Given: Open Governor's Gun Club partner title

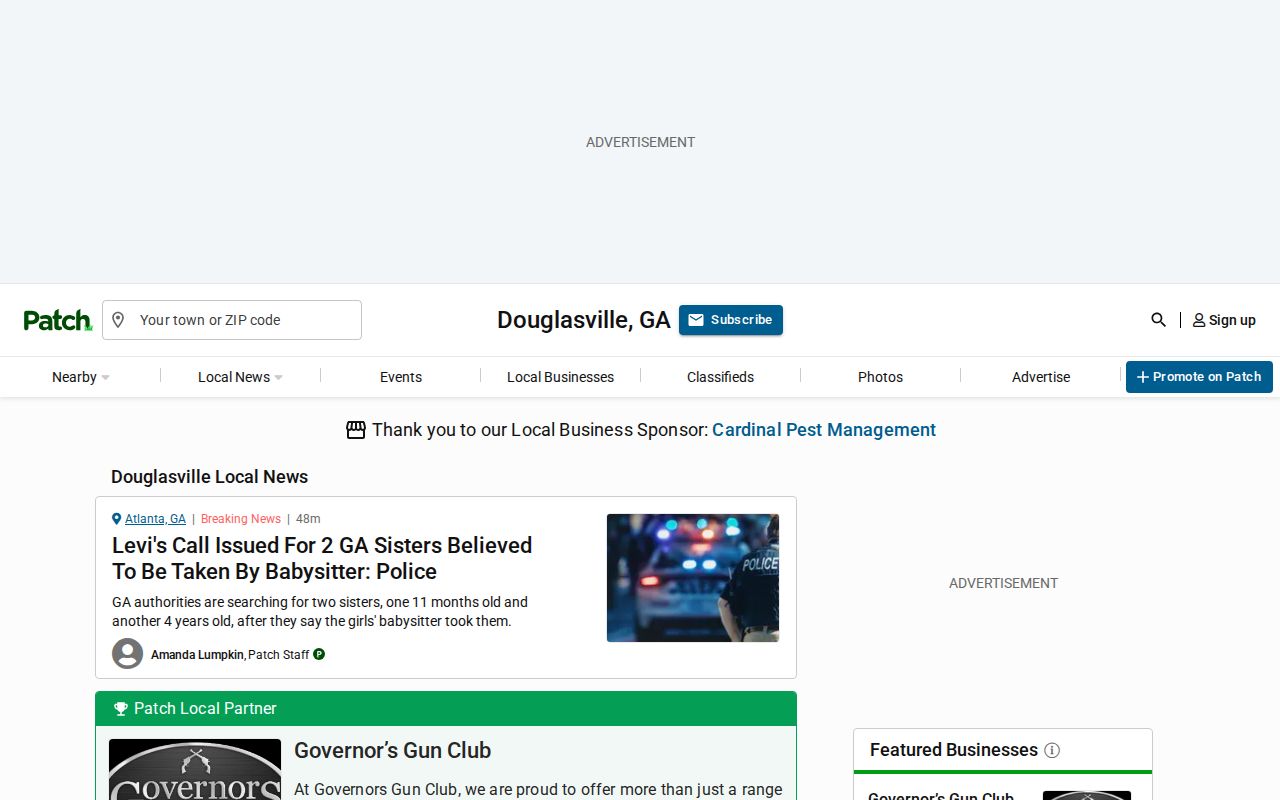Looking at the screenshot, I should coord(392,750).
